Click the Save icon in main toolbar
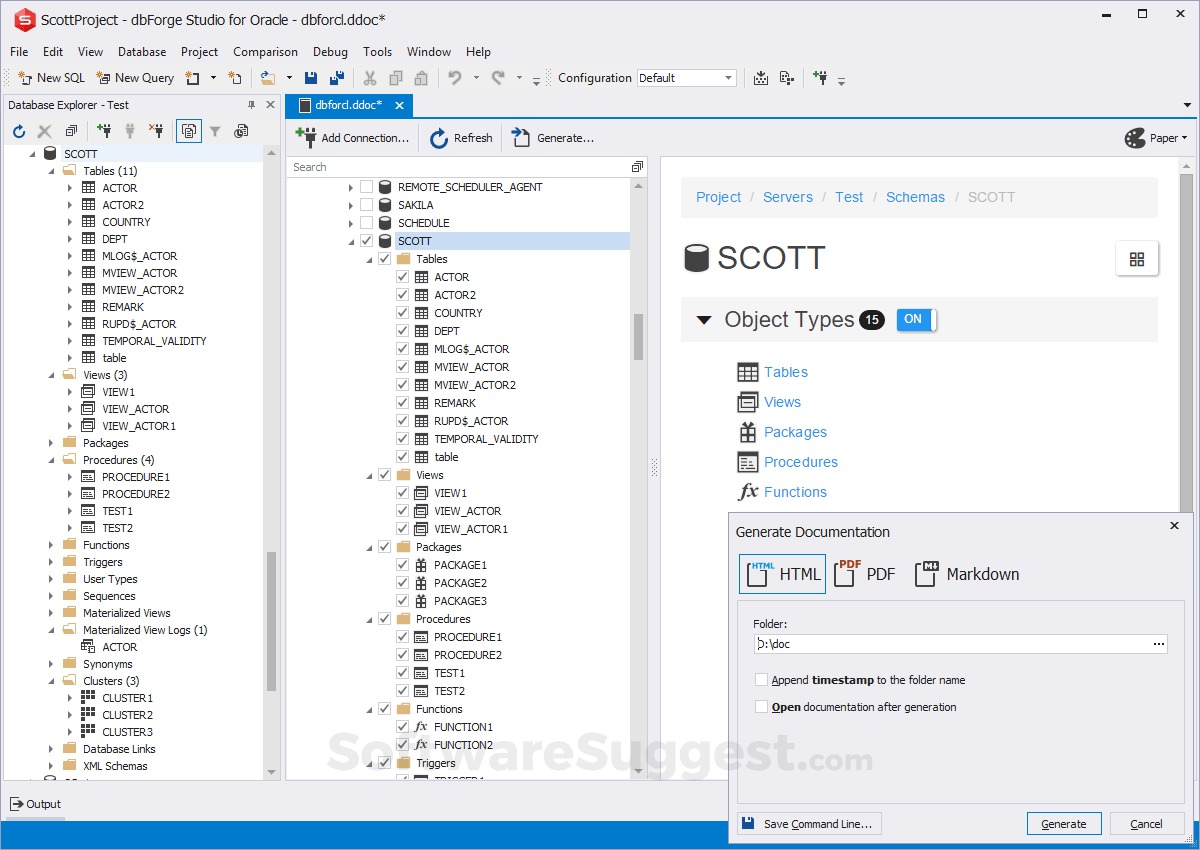This screenshot has height=850, width=1200. click(x=311, y=78)
